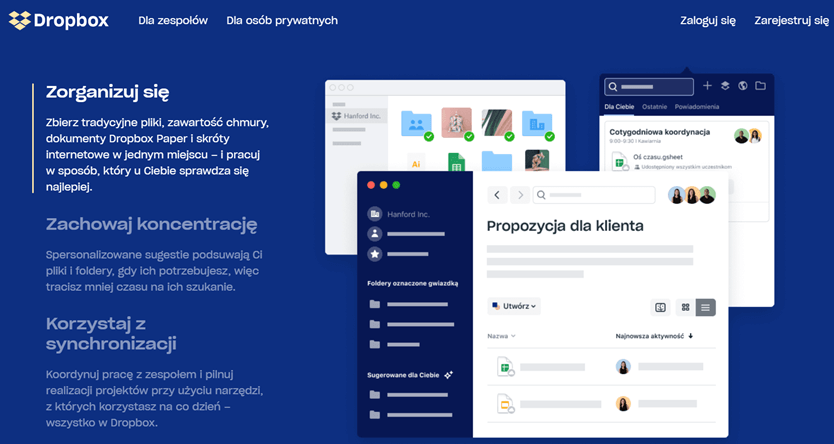Select the Zachowaj koncentrację section heading

[x=152, y=224]
